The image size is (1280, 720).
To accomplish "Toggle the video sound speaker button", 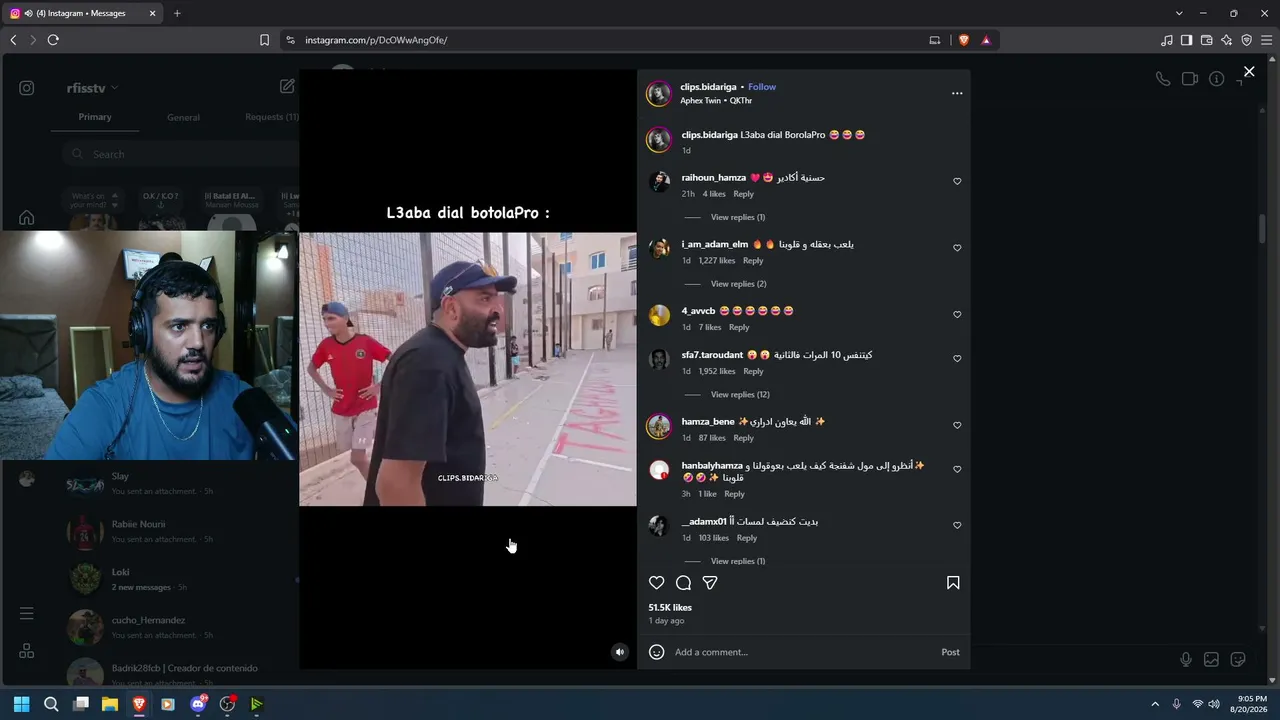I will pyautogui.click(x=620, y=652).
